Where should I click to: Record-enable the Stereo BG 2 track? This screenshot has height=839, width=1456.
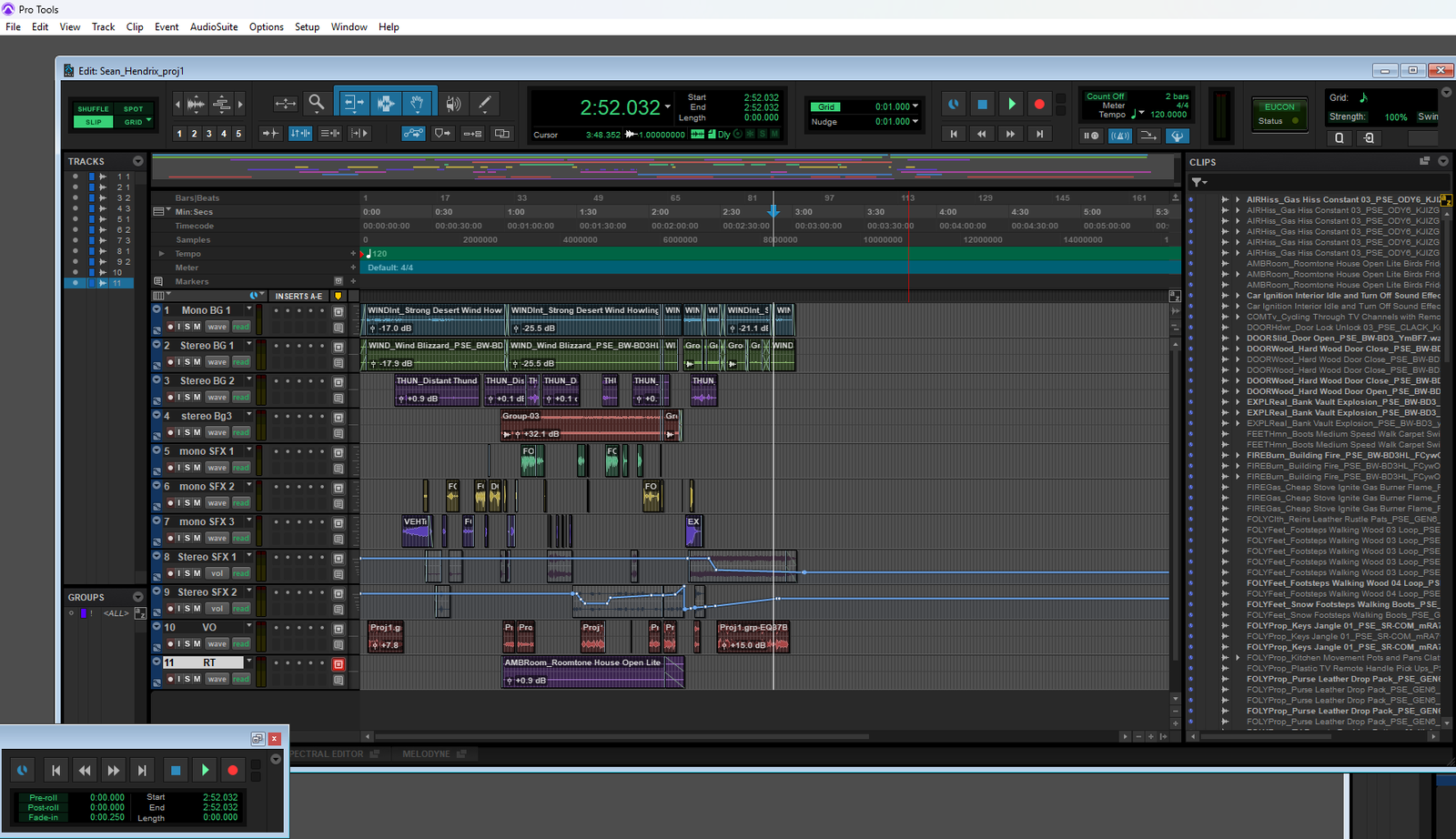tap(170, 398)
